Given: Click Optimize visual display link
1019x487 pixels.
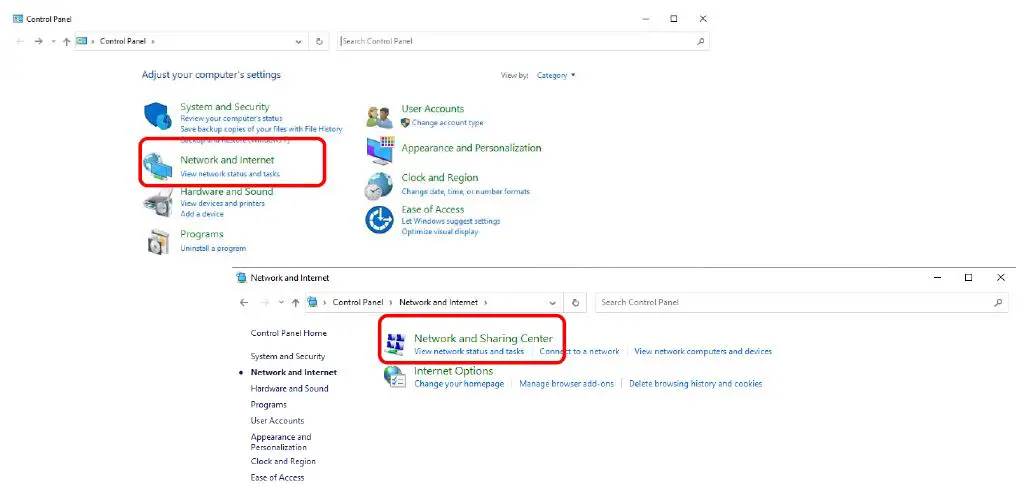Looking at the screenshot, I should (x=439, y=231).
